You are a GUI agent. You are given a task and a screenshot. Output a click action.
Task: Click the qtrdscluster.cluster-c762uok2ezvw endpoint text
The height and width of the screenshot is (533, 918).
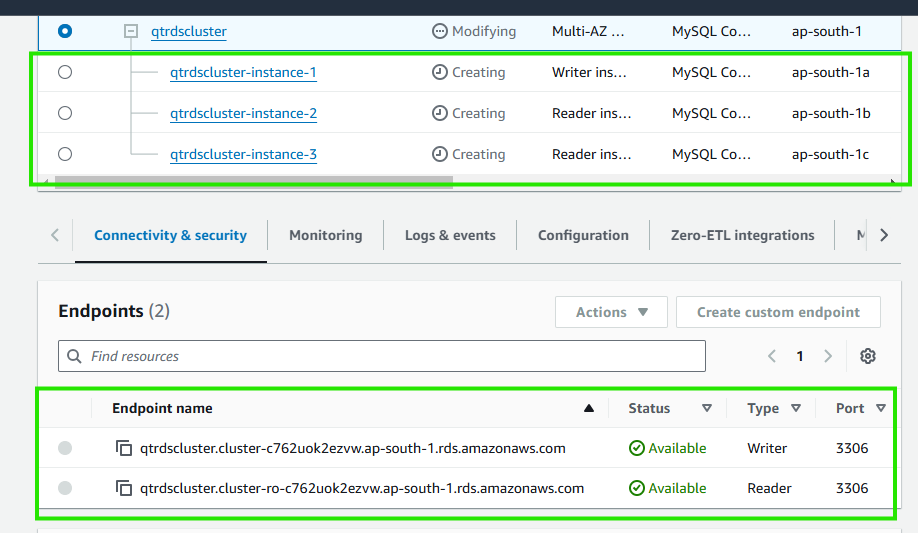[x=352, y=448]
